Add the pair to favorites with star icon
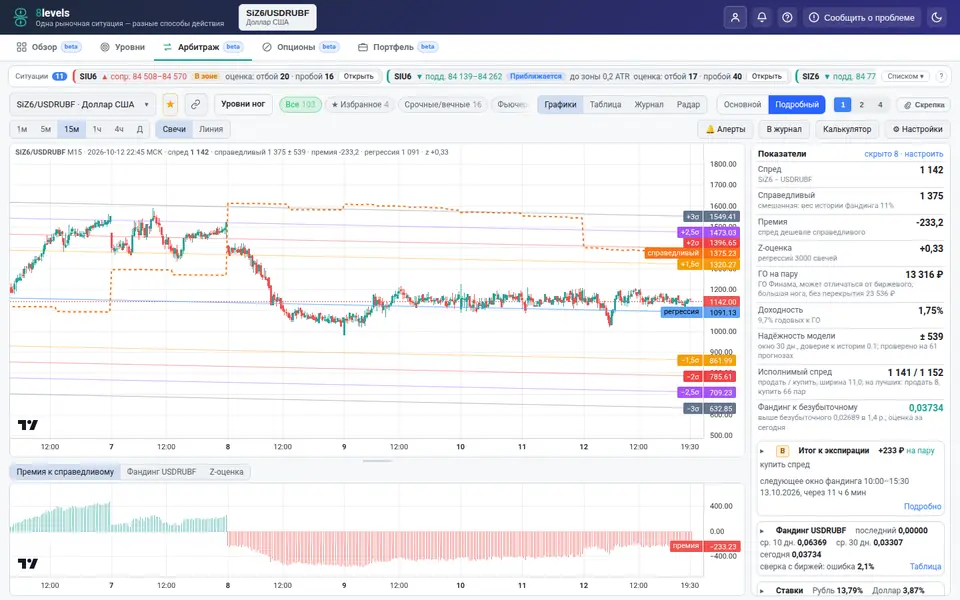The height and width of the screenshot is (600, 960). [170, 105]
